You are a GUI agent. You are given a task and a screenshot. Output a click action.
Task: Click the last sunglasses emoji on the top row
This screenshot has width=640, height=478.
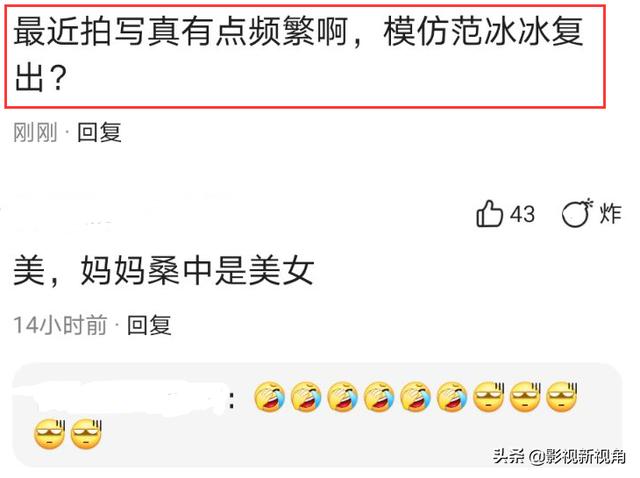(x=562, y=396)
